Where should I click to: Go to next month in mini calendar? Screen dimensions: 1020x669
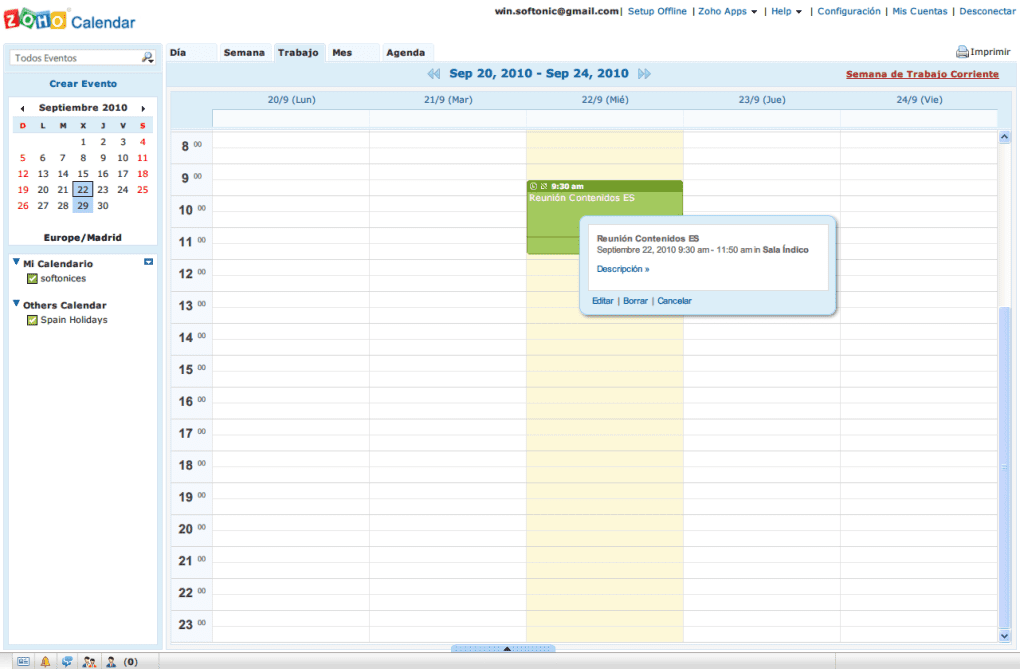point(143,109)
